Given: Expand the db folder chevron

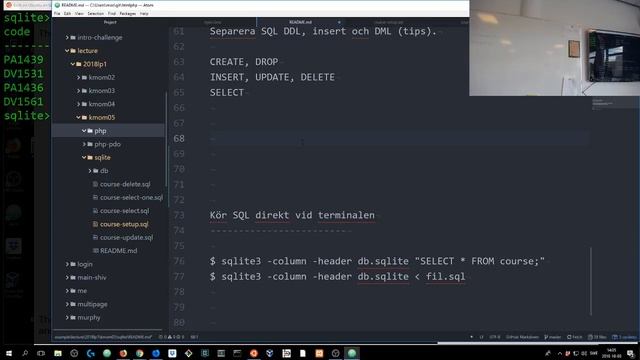Looking at the screenshot, I should click(x=90, y=171).
